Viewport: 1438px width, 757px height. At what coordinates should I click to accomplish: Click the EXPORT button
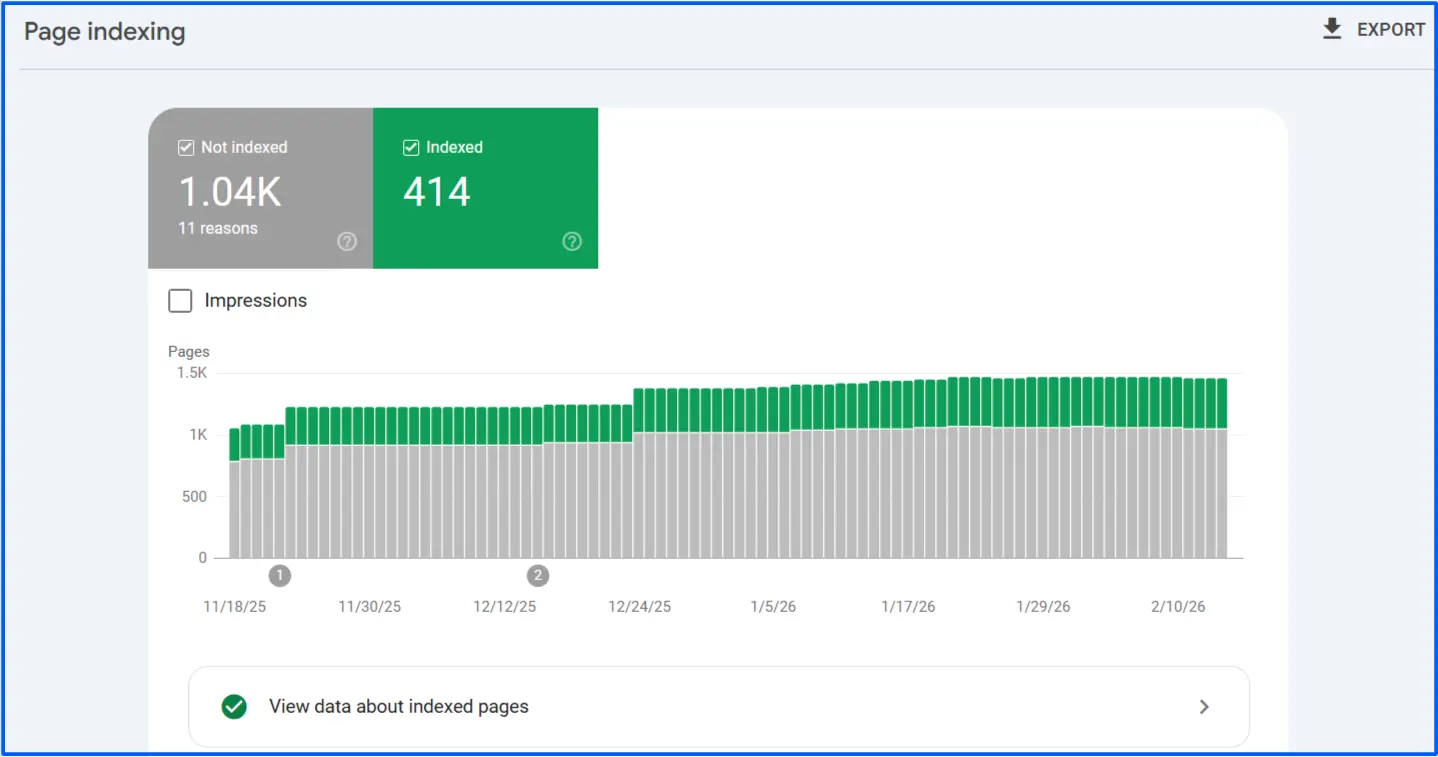pyautogui.click(x=1390, y=29)
